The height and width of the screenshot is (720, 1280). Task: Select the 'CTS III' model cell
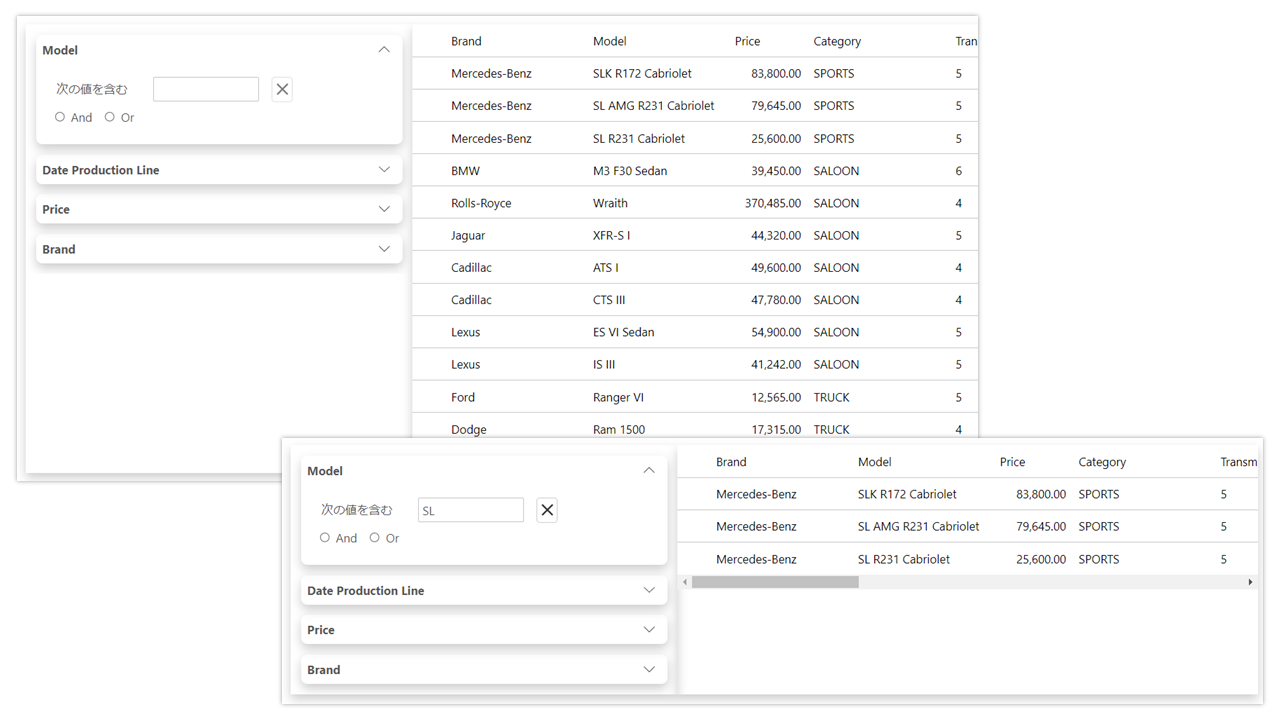pyautogui.click(x=609, y=300)
